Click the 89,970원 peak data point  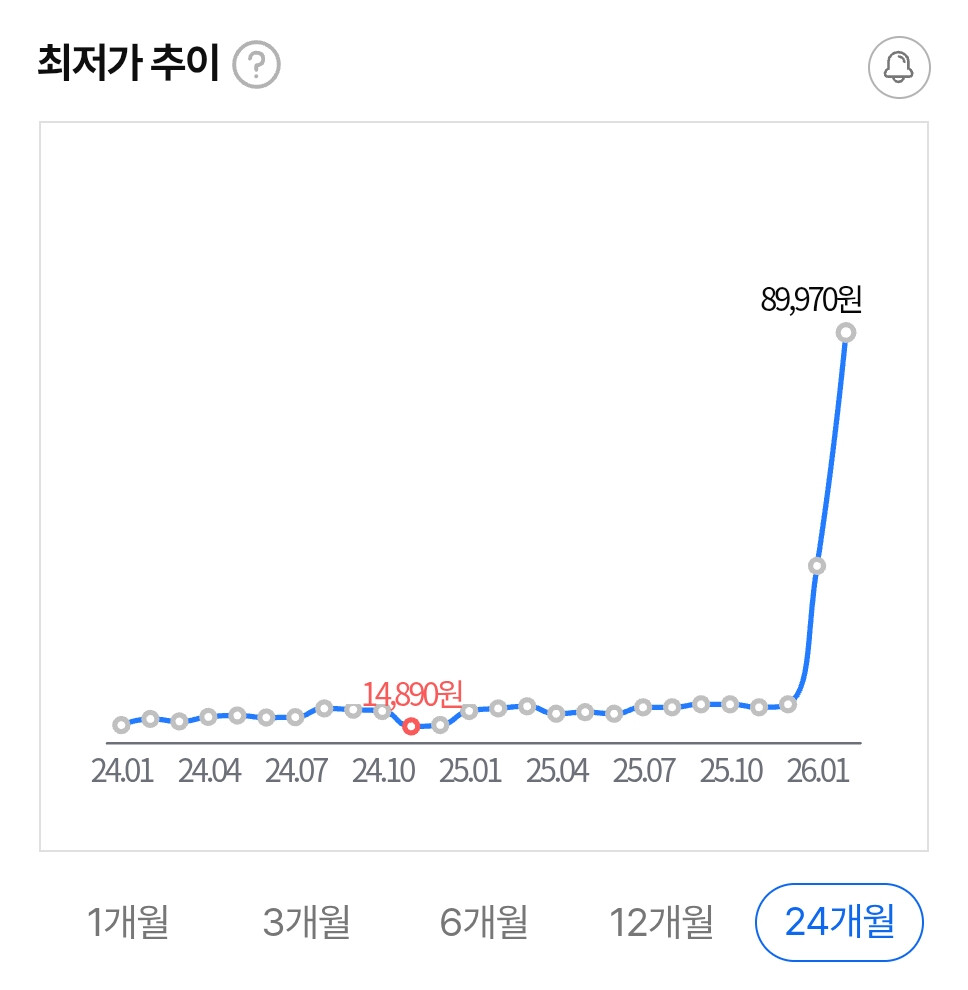click(846, 332)
